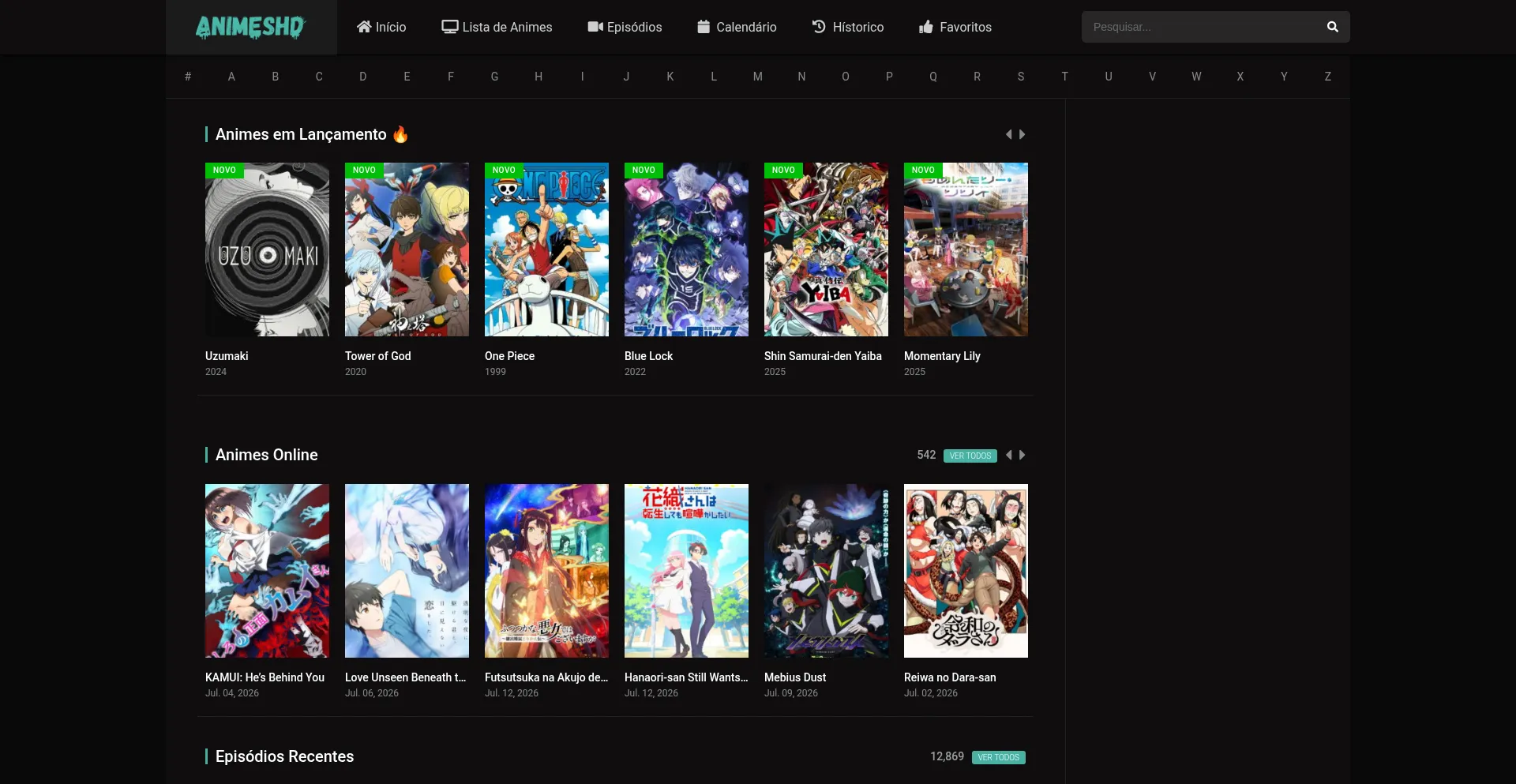Filter animes by # symbol

click(x=188, y=77)
